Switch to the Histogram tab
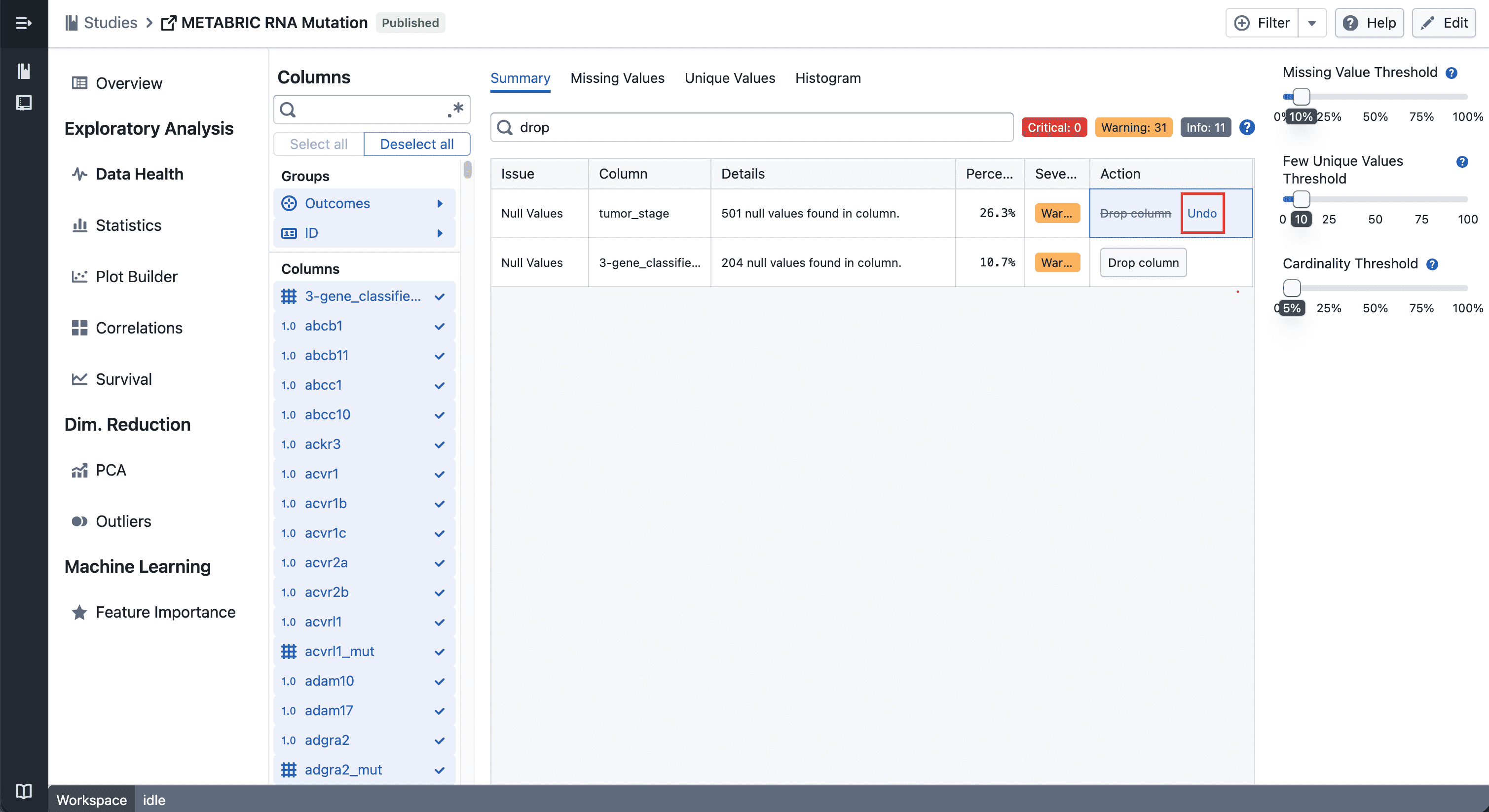The height and width of the screenshot is (812, 1489). tap(828, 78)
